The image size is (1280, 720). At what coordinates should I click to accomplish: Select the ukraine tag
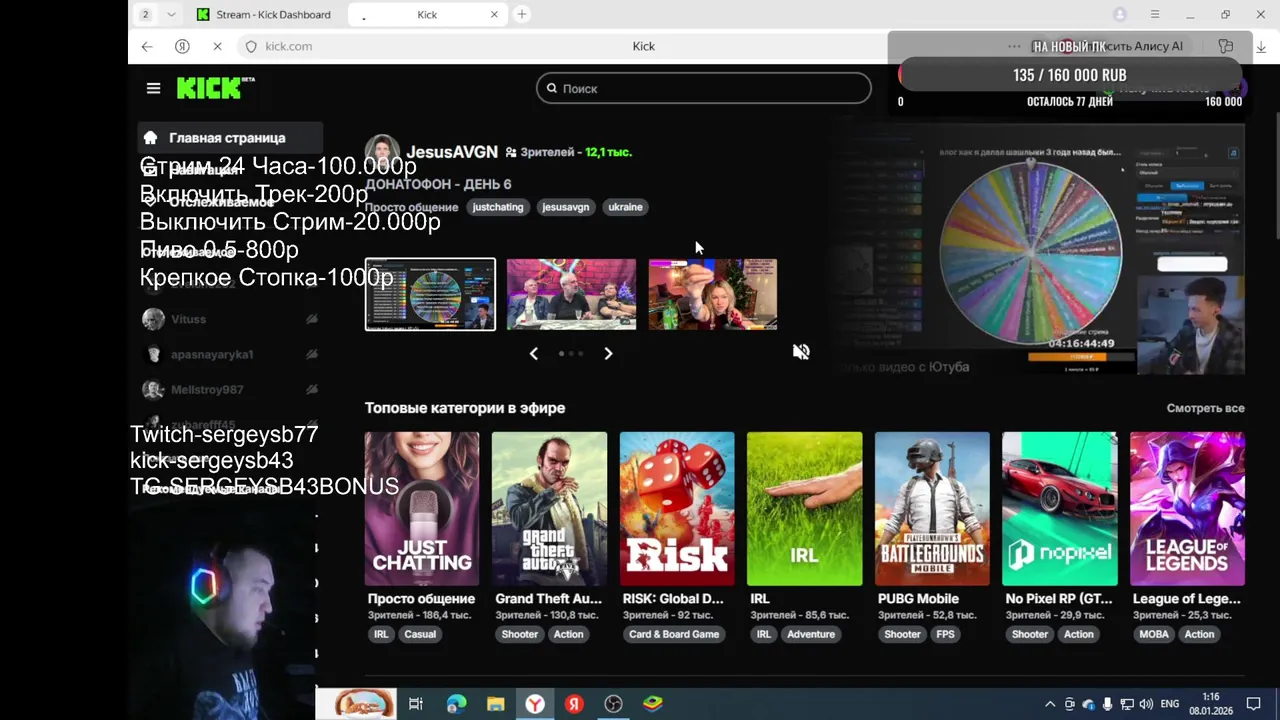[625, 207]
